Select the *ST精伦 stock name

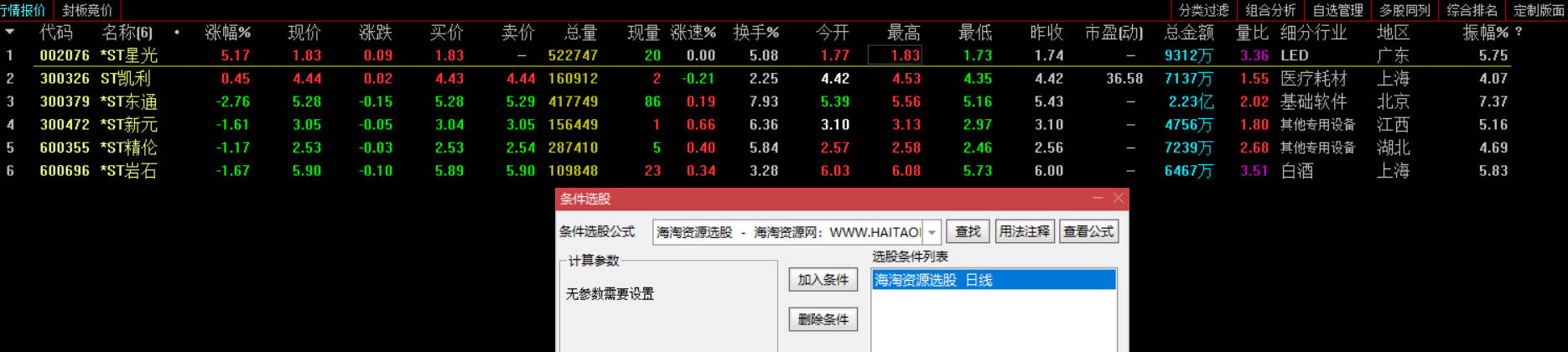(128, 148)
